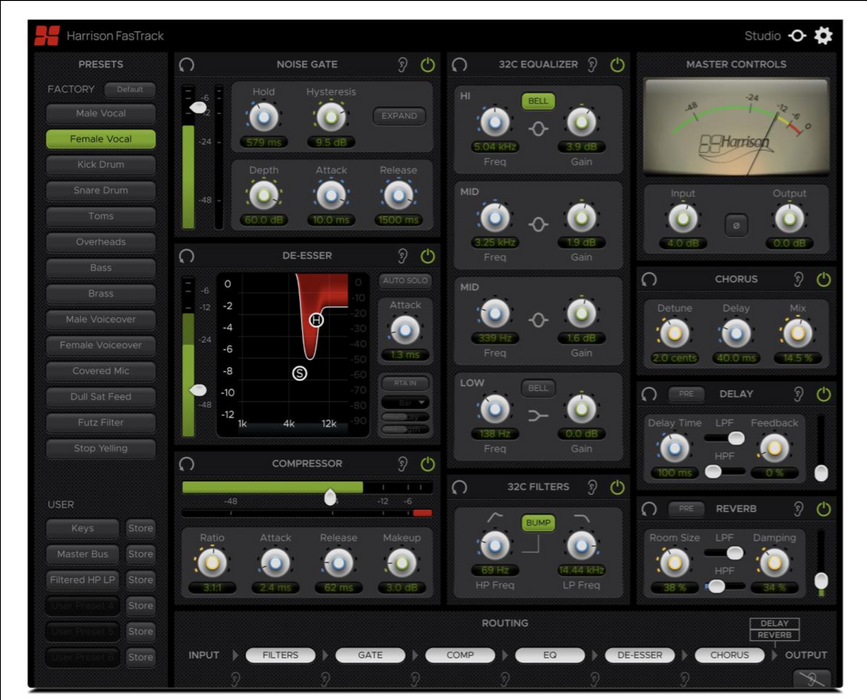Click the EXPAND button in Noise Gate
867x700 pixels.
point(399,116)
